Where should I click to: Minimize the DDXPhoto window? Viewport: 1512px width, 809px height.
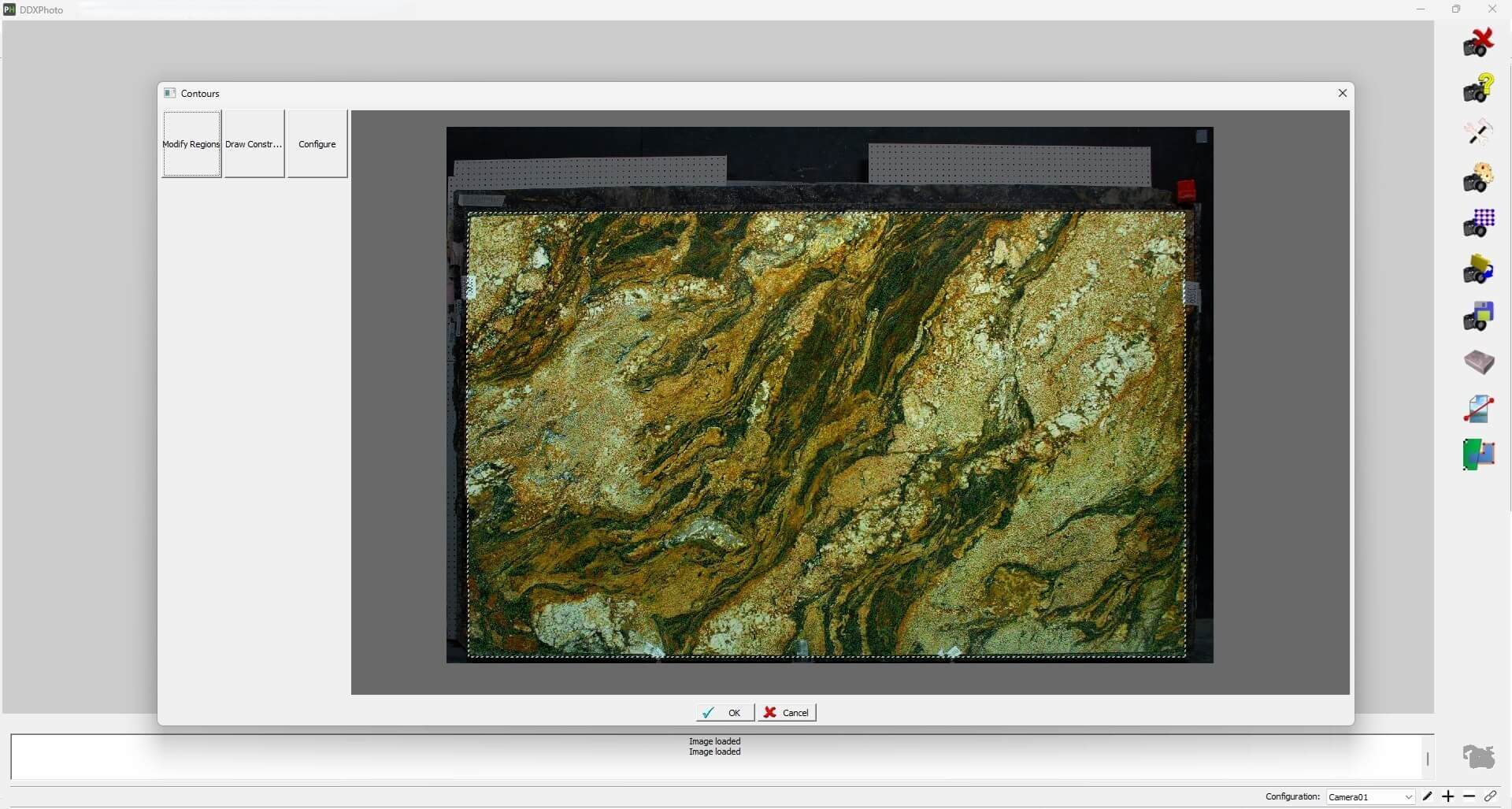click(x=1421, y=9)
